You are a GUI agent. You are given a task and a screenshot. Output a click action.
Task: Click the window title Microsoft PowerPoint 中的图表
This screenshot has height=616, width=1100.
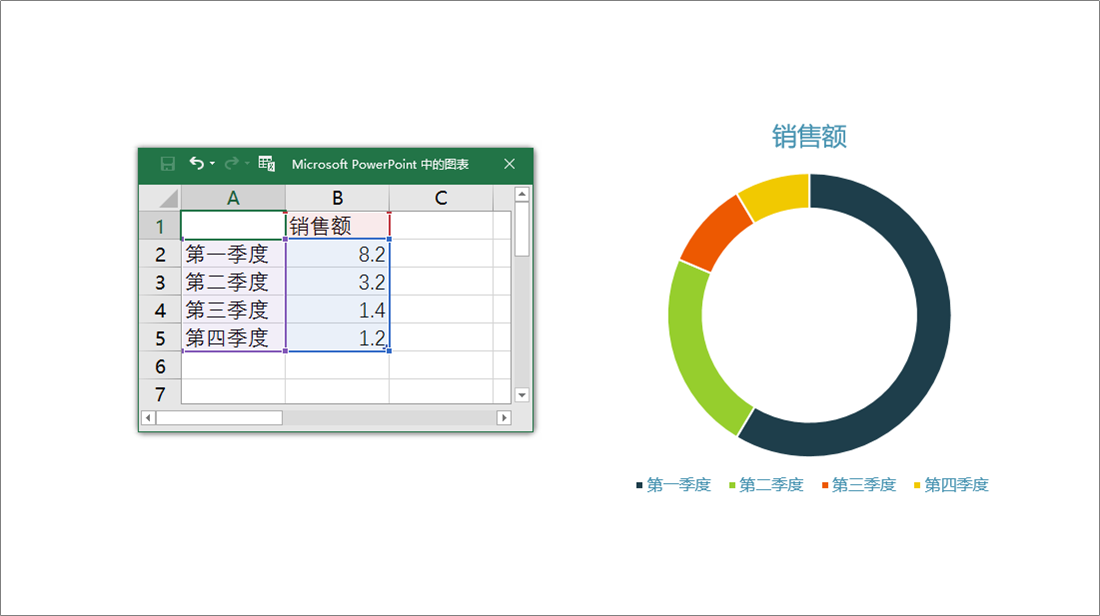pos(380,164)
